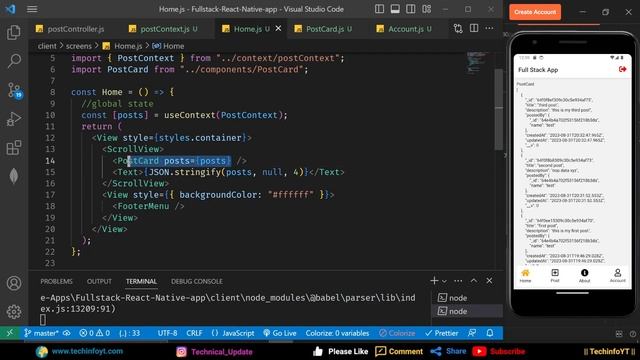The width and height of the screenshot is (640, 360).
Task: Create a new terminal with plus icon
Action: coord(434,280)
